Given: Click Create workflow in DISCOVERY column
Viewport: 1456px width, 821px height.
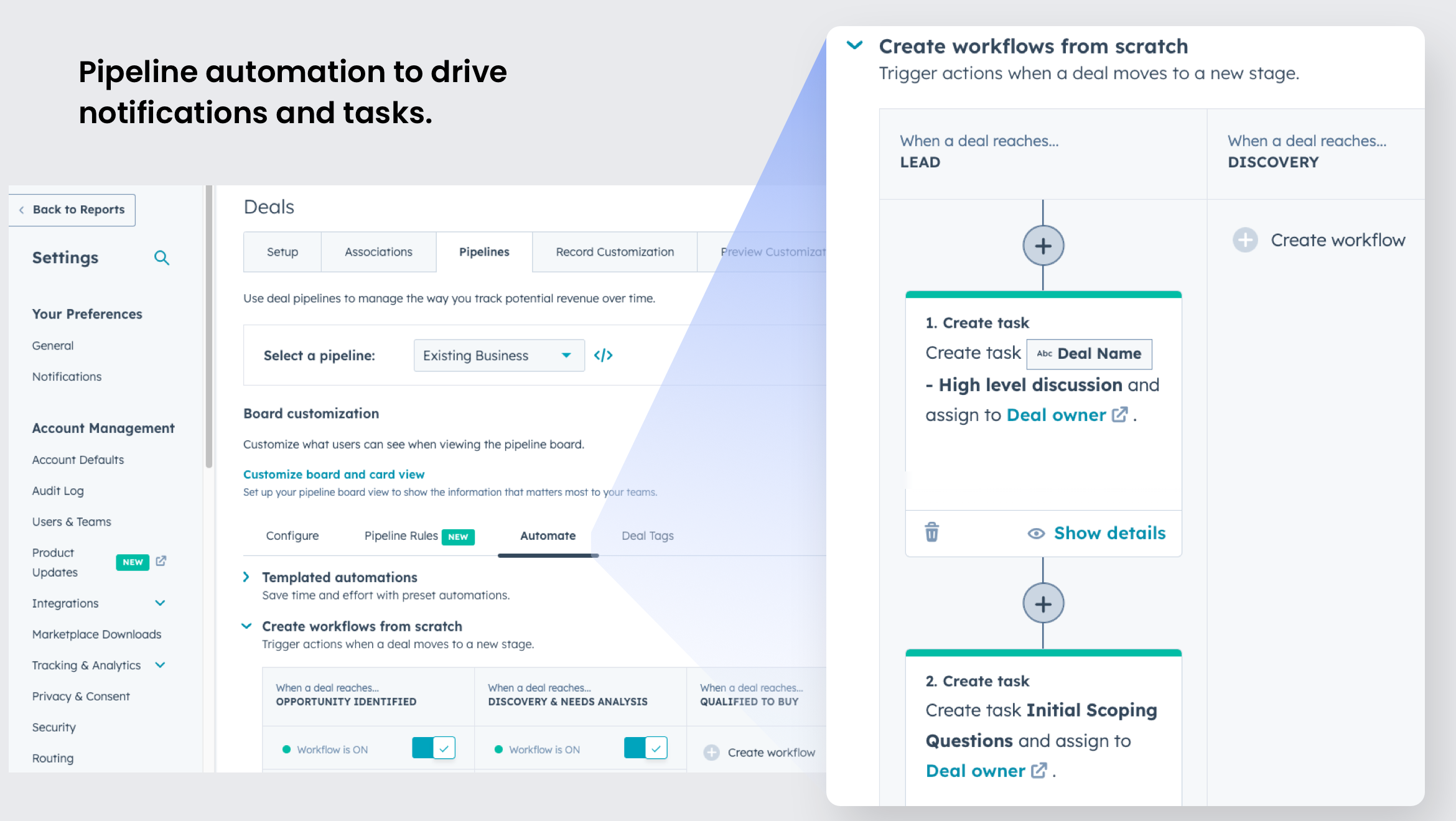Looking at the screenshot, I should tap(1338, 240).
